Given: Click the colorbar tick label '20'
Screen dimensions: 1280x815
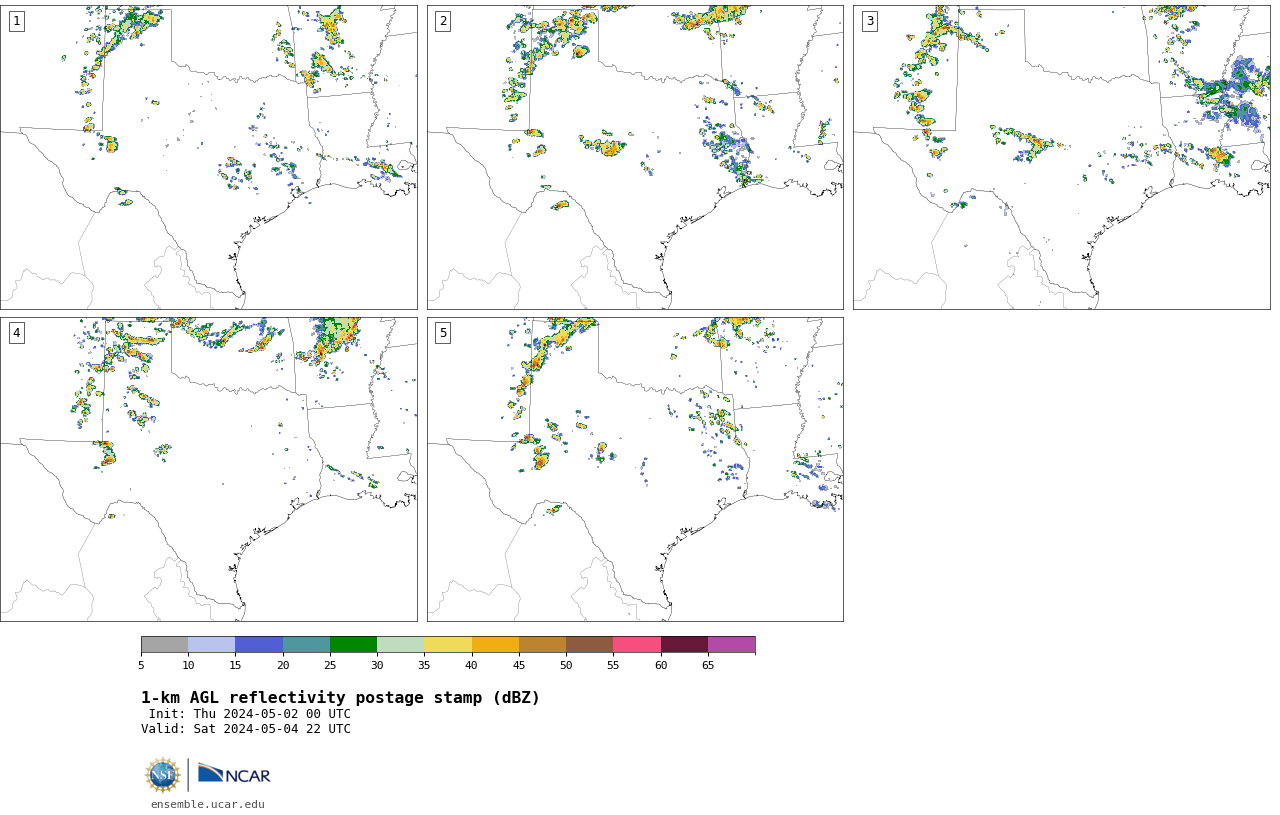Looking at the screenshot, I should 283,665.
